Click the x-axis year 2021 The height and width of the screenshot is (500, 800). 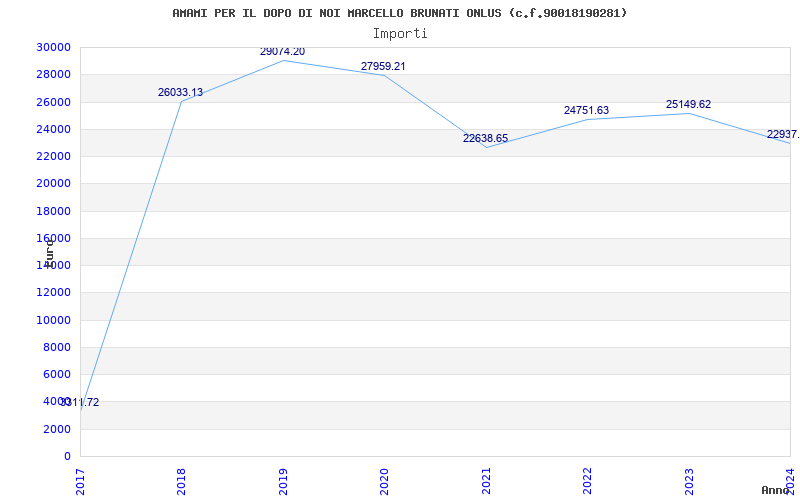pyautogui.click(x=486, y=482)
